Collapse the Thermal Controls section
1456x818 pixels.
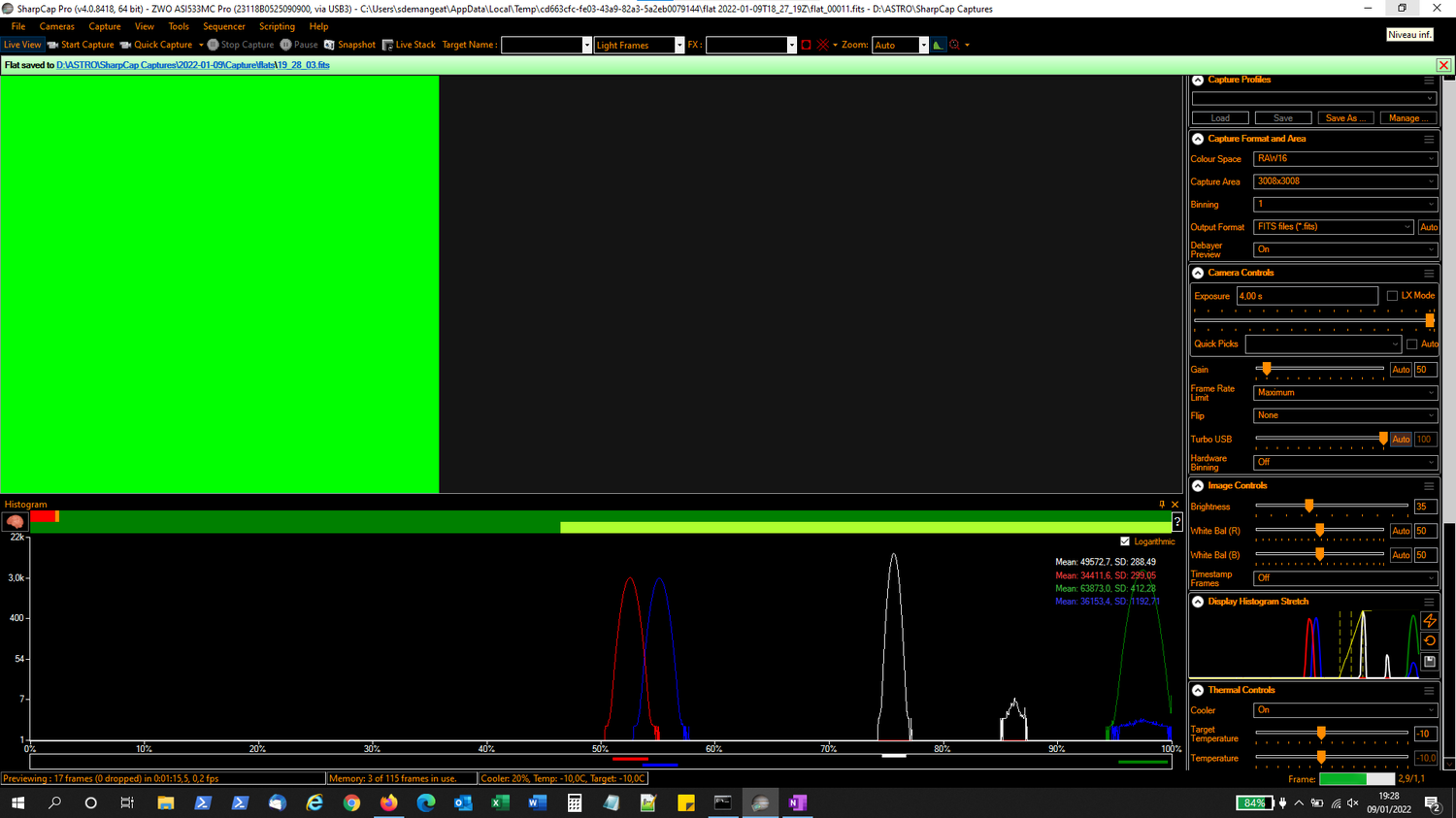(x=1198, y=691)
